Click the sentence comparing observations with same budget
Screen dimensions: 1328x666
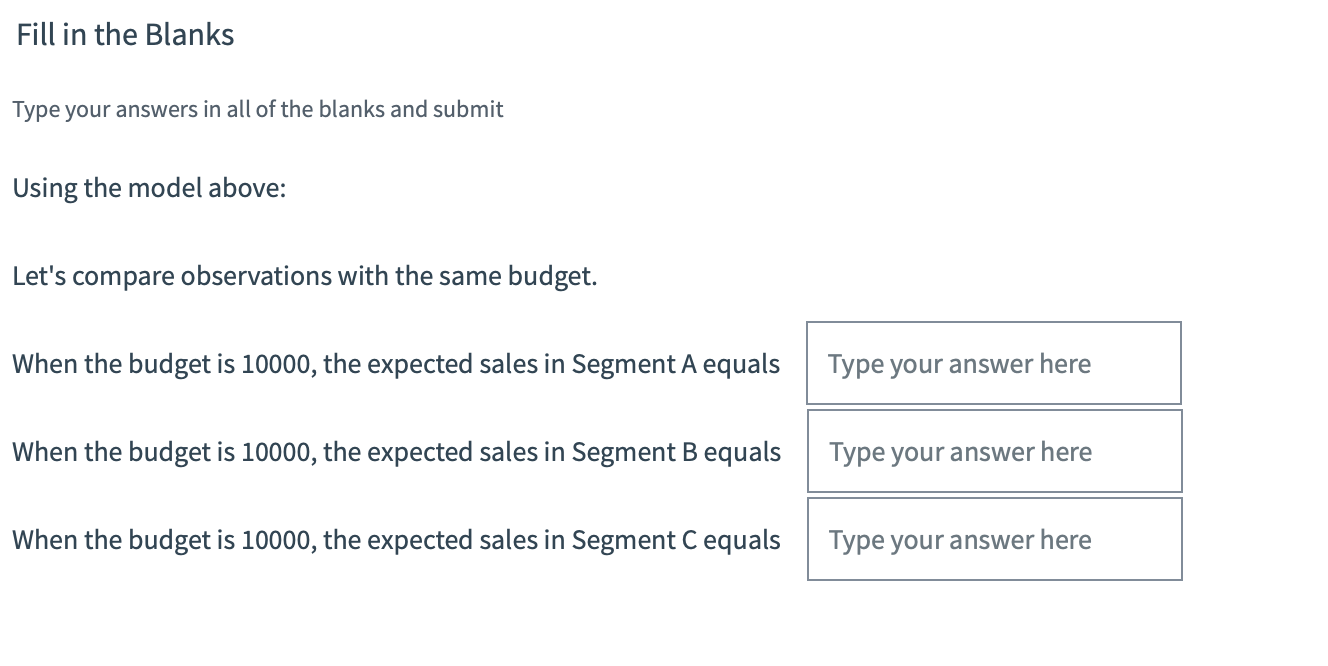coord(304,276)
